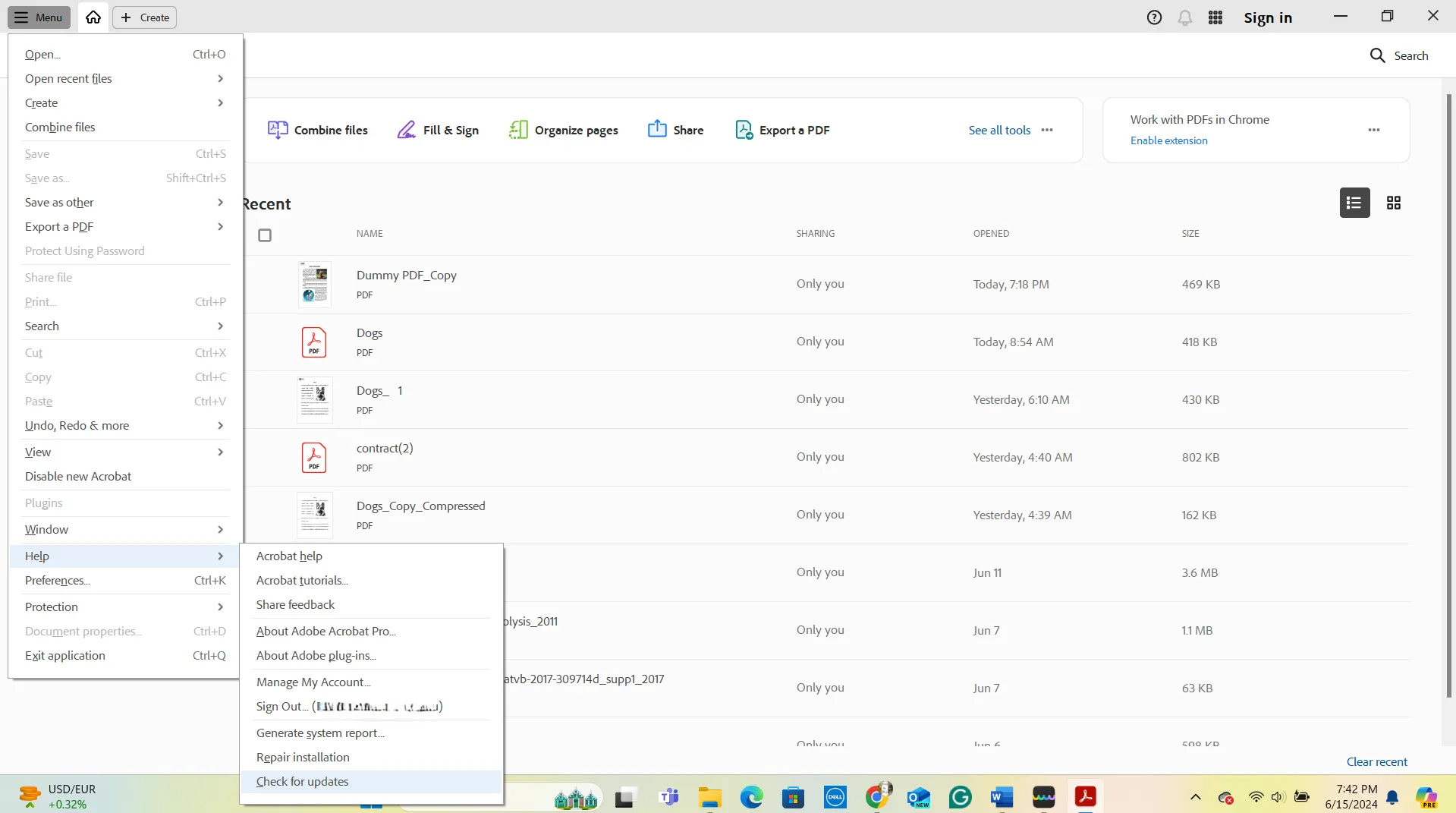Click the vertical scrollbar on the right
This screenshot has width=1456, height=813.
coord(1449,395)
